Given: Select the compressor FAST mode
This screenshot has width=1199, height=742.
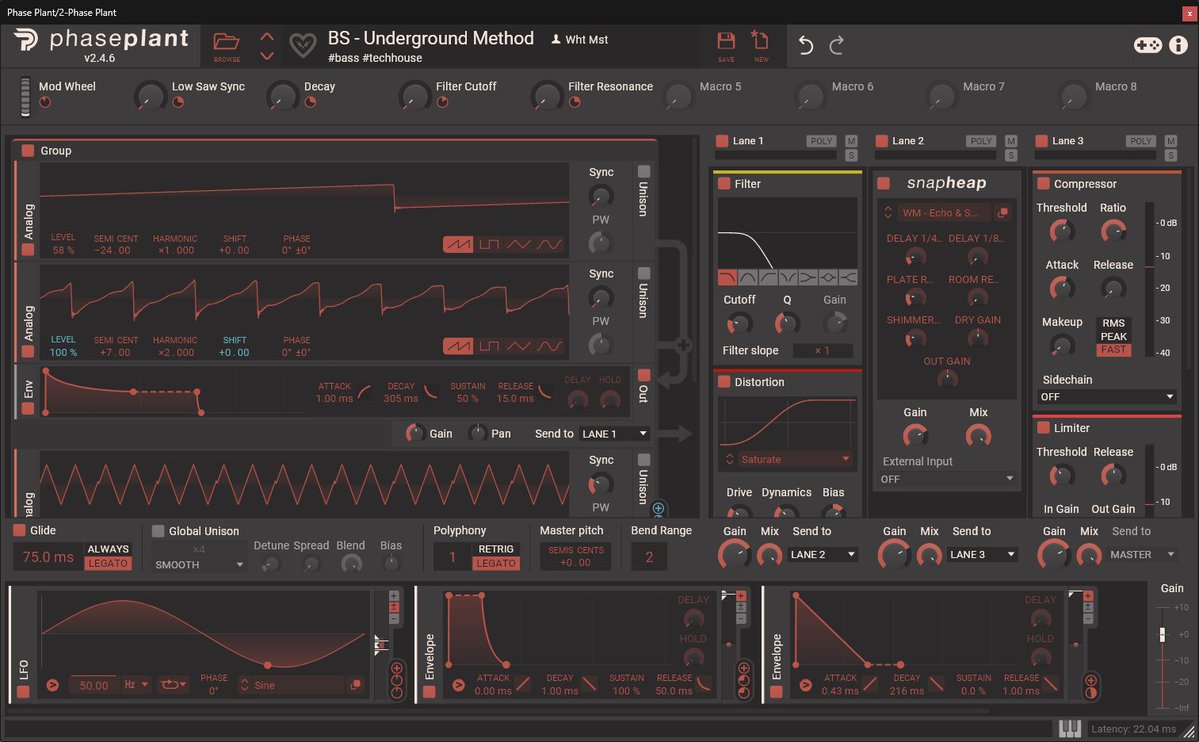Looking at the screenshot, I should click(x=1113, y=350).
